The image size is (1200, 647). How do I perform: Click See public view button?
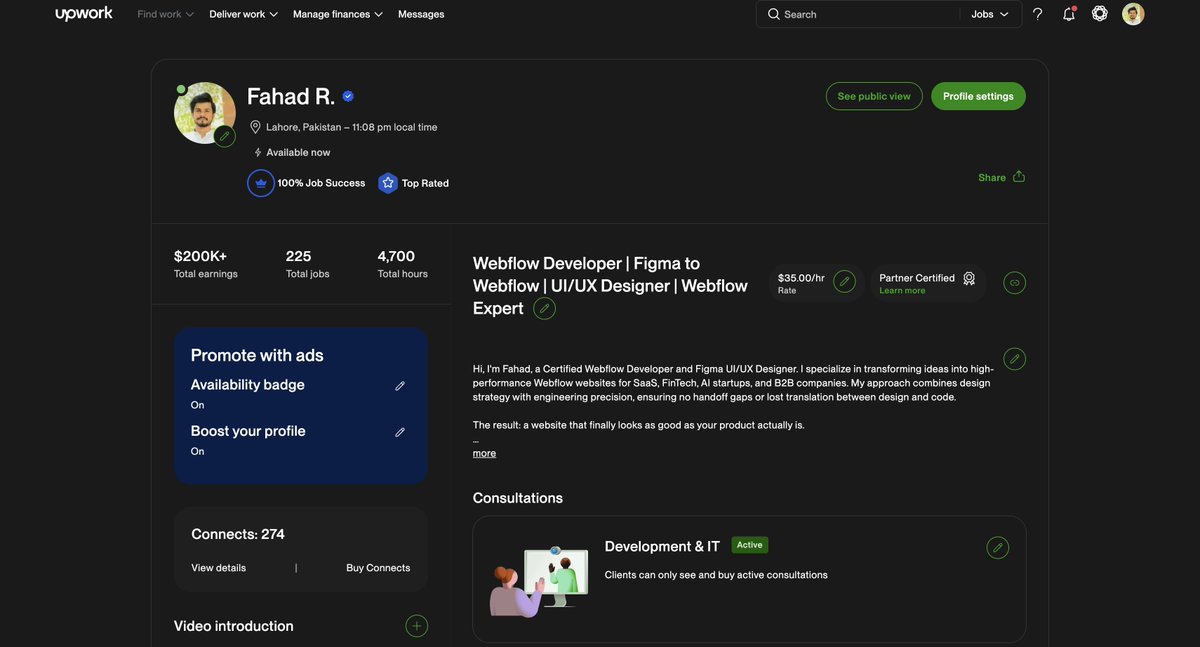[x=874, y=96]
